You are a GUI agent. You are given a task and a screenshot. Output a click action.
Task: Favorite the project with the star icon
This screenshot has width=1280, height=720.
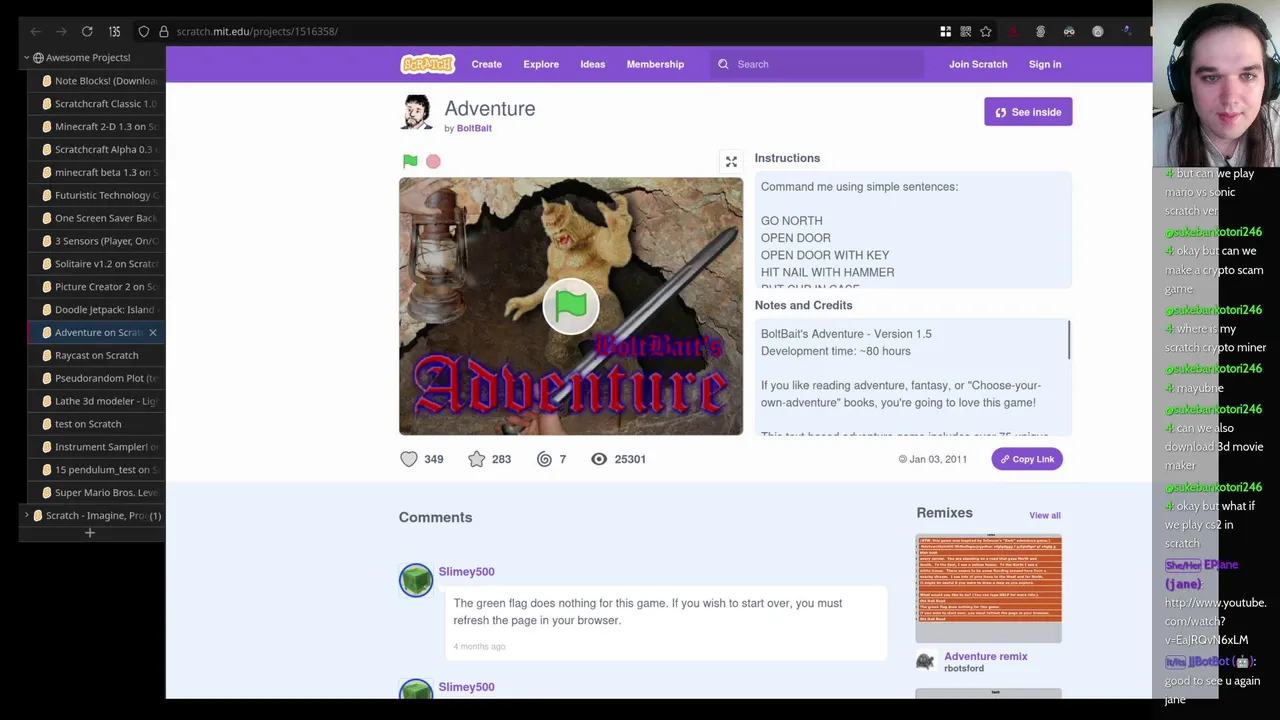(477, 459)
